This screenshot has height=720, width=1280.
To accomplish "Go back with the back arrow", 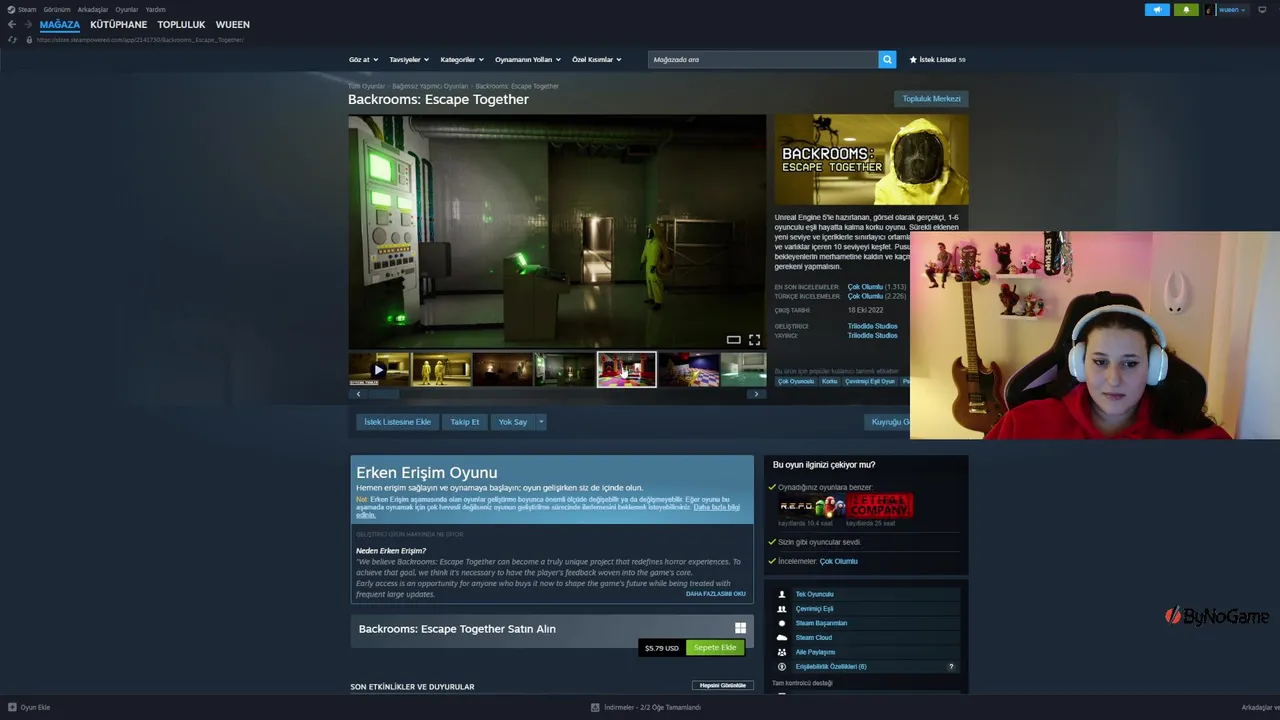I will click(x=12, y=24).
